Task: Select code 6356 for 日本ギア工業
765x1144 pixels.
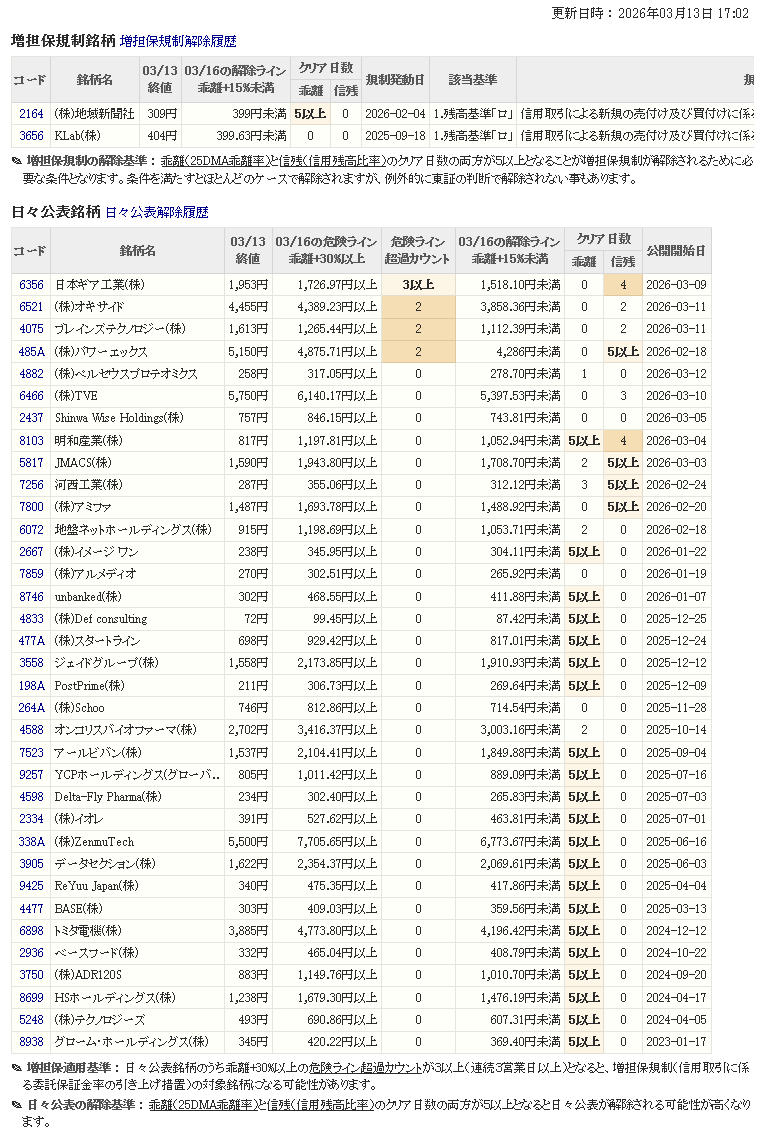Action: tap(31, 285)
